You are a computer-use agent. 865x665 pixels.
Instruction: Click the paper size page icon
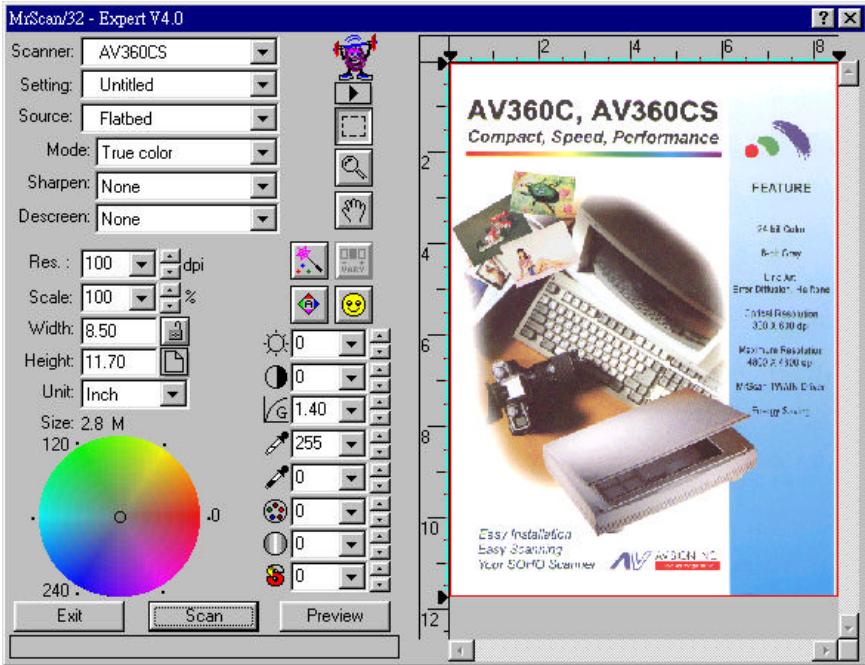pos(175,362)
